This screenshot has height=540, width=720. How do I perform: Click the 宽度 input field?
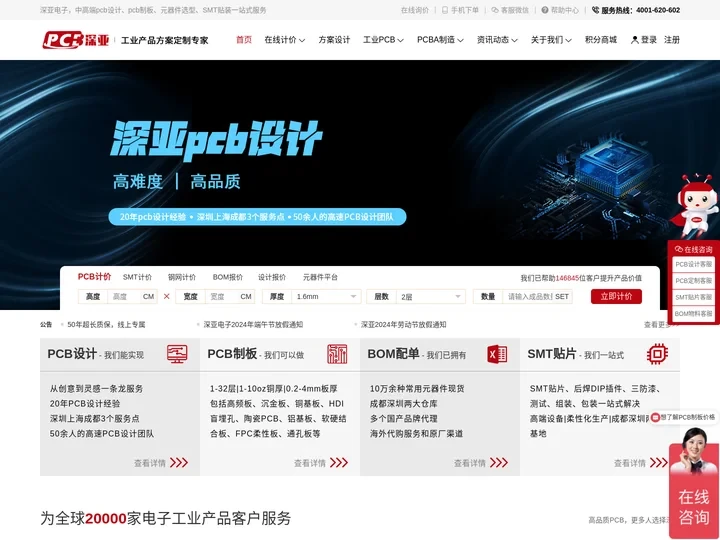click(x=221, y=297)
